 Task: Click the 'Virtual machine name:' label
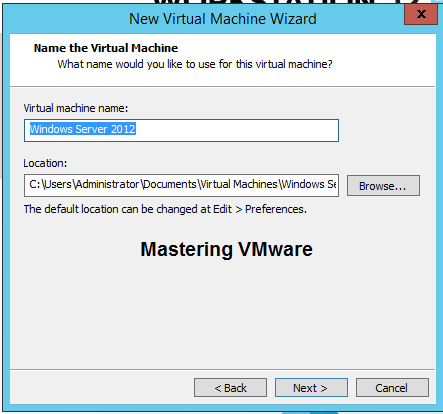click(x=76, y=108)
